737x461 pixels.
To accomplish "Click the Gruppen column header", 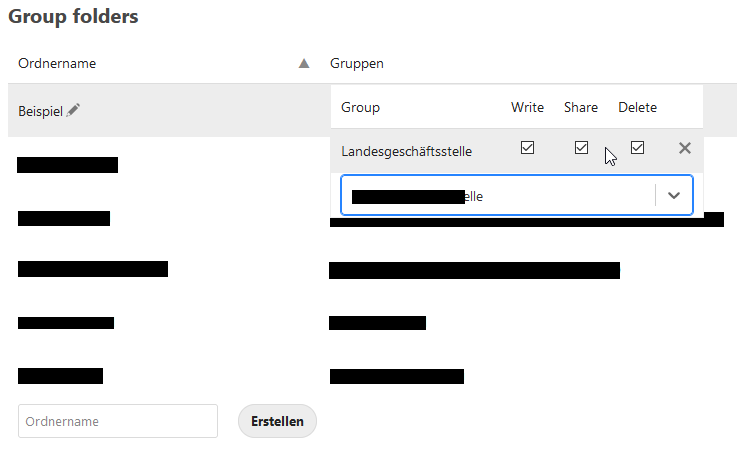I will (357, 63).
